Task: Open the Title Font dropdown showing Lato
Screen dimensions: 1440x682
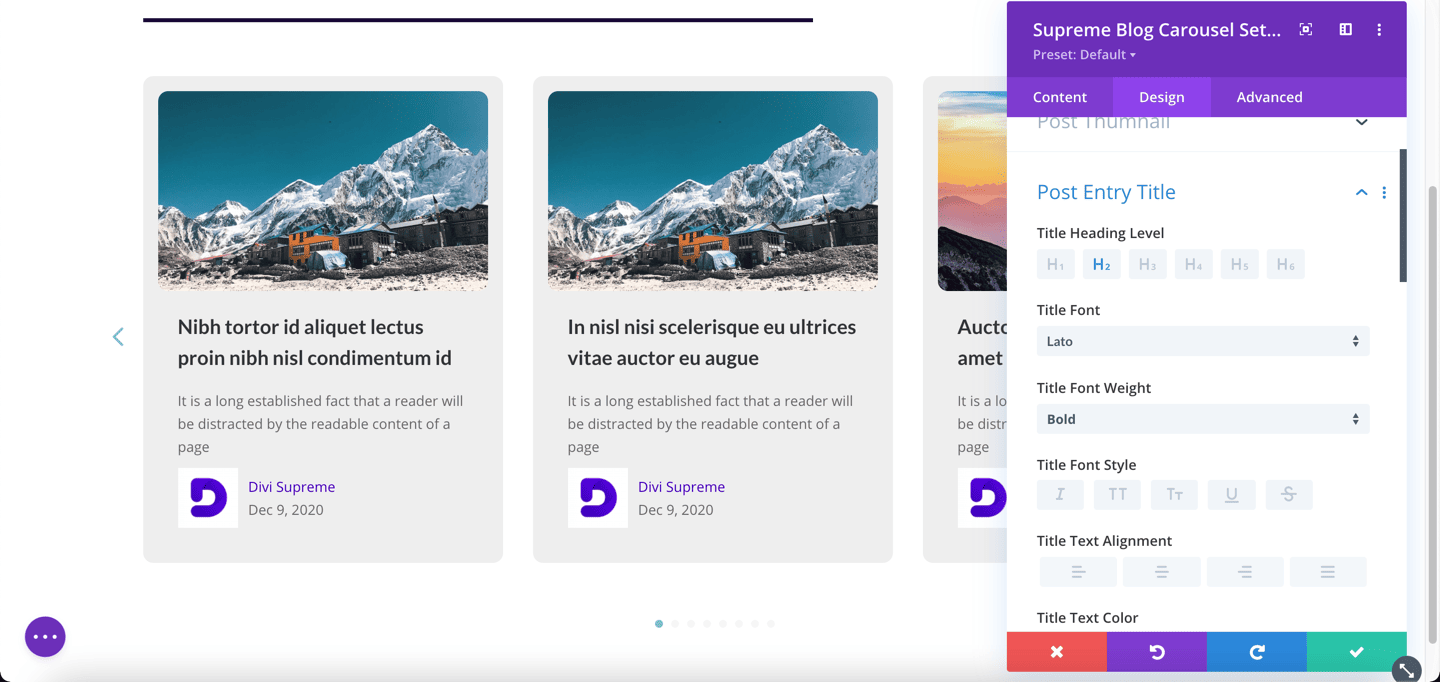Action: (x=1202, y=340)
